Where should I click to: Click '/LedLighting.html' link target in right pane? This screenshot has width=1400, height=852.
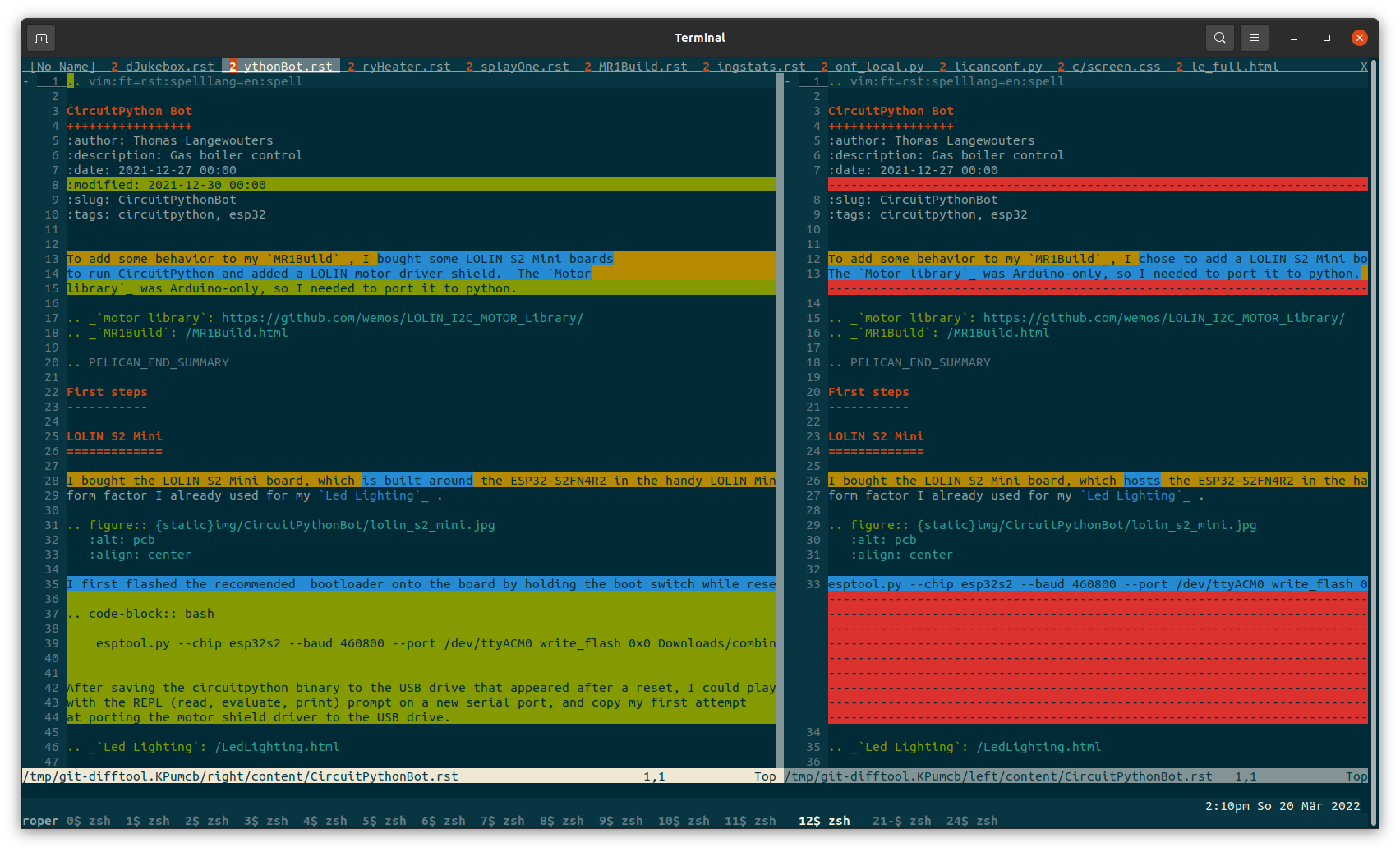click(x=1038, y=747)
